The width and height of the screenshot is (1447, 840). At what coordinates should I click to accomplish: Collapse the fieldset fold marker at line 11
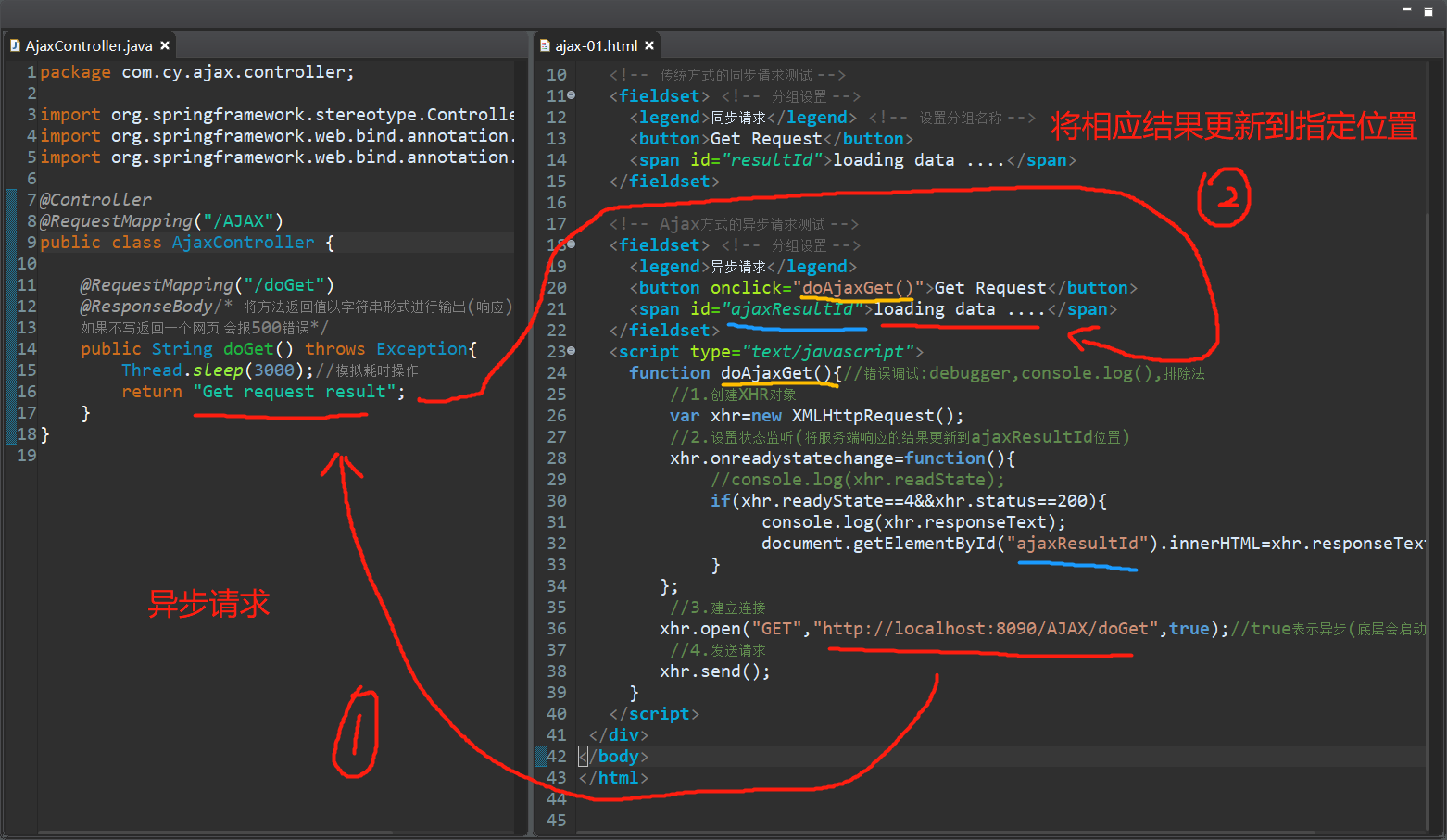[x=572, y=95]
